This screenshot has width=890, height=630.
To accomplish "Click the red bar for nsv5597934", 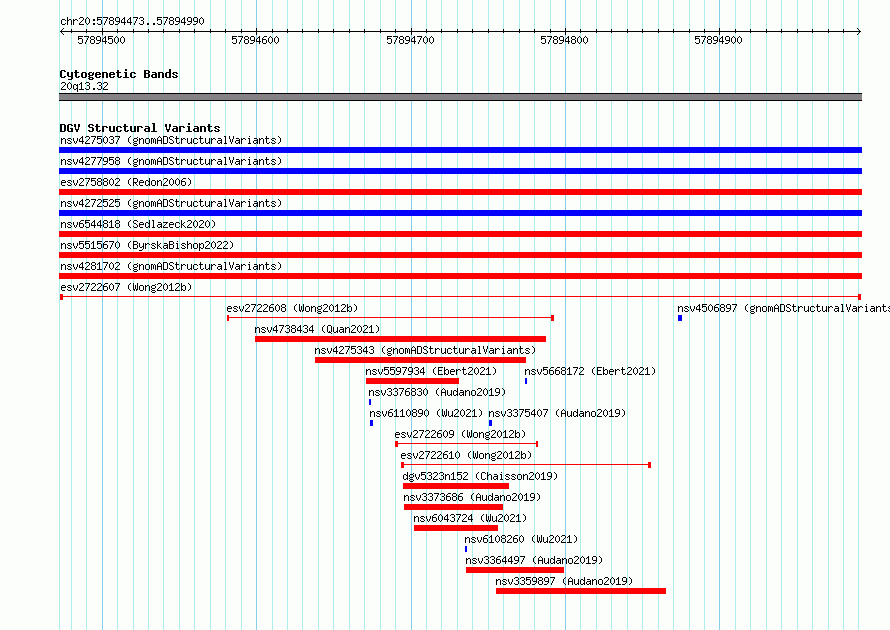I will click(412, 381).
